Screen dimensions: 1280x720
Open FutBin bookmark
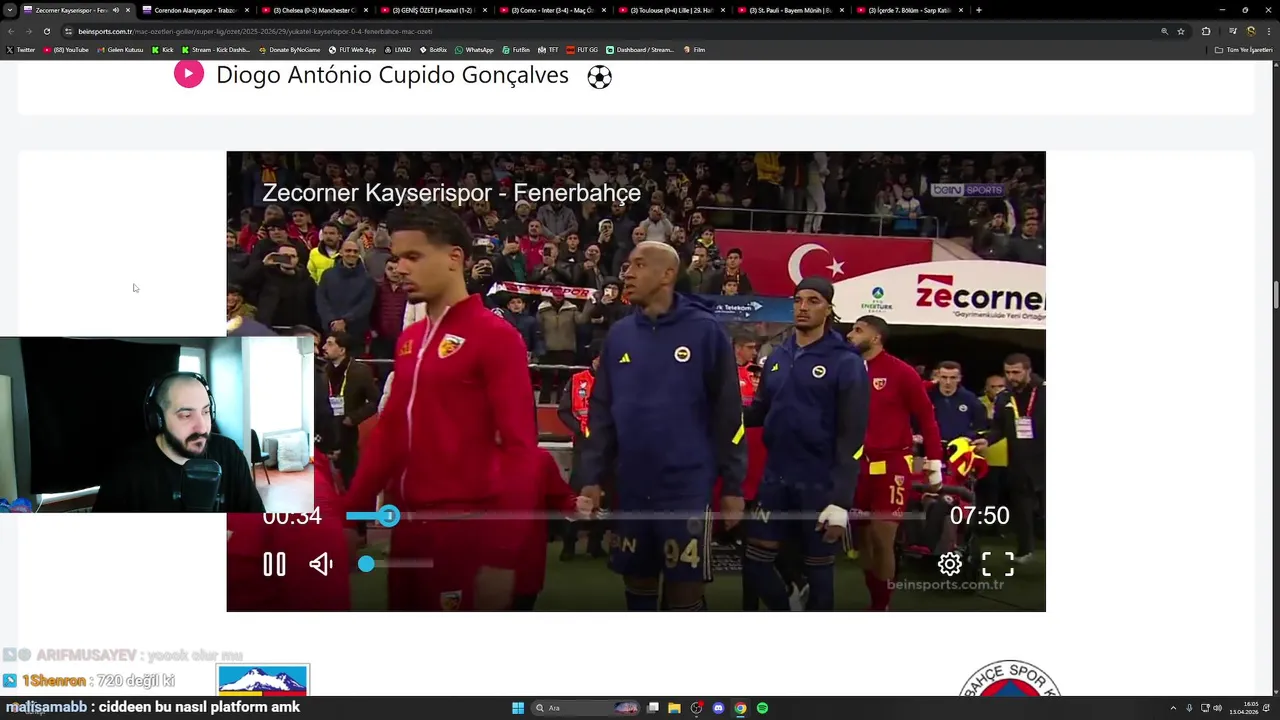[516, 50]
